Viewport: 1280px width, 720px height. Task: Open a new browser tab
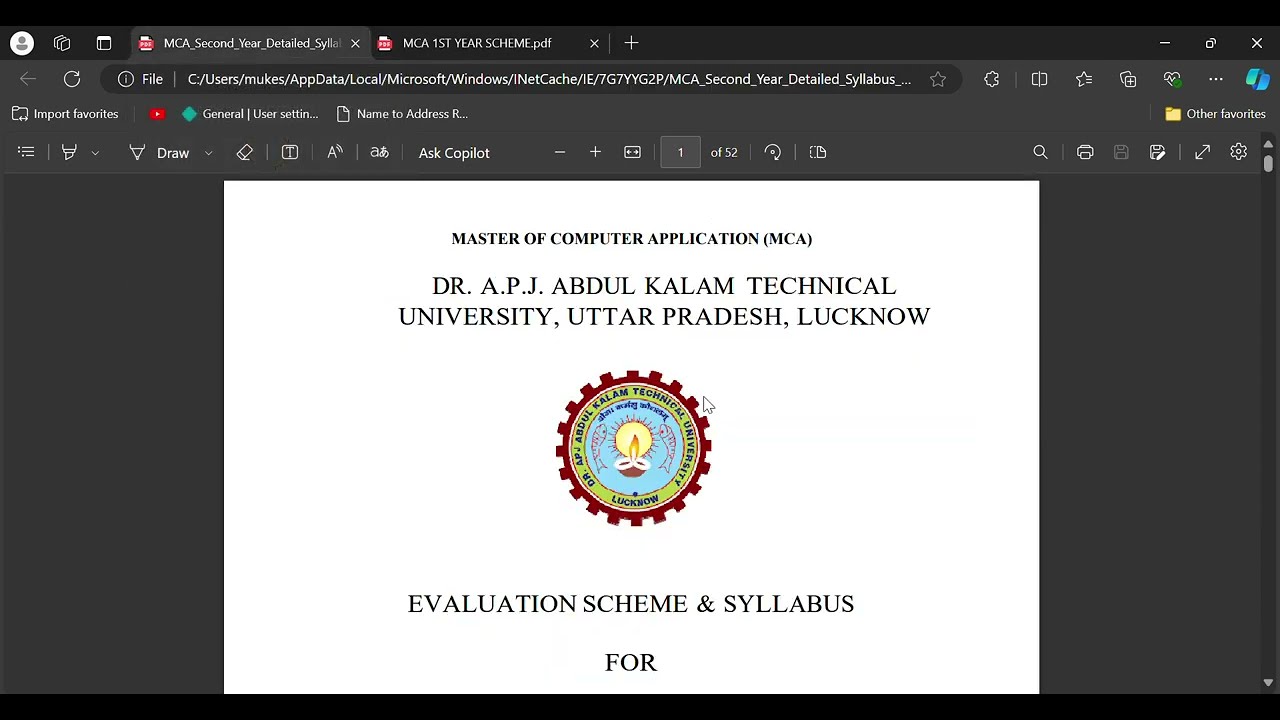[631, 43]
